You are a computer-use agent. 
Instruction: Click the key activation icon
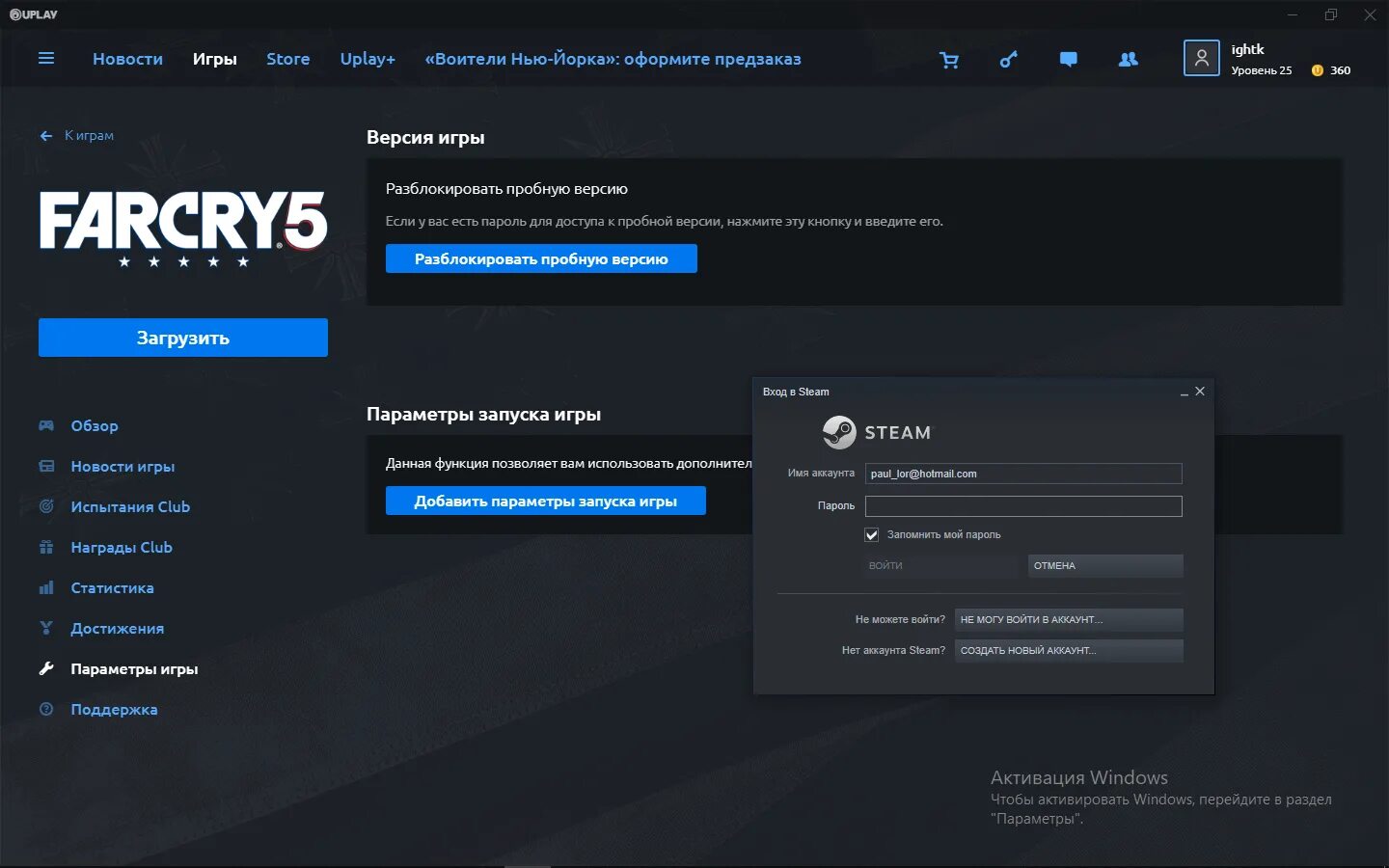pos(1008,60)
